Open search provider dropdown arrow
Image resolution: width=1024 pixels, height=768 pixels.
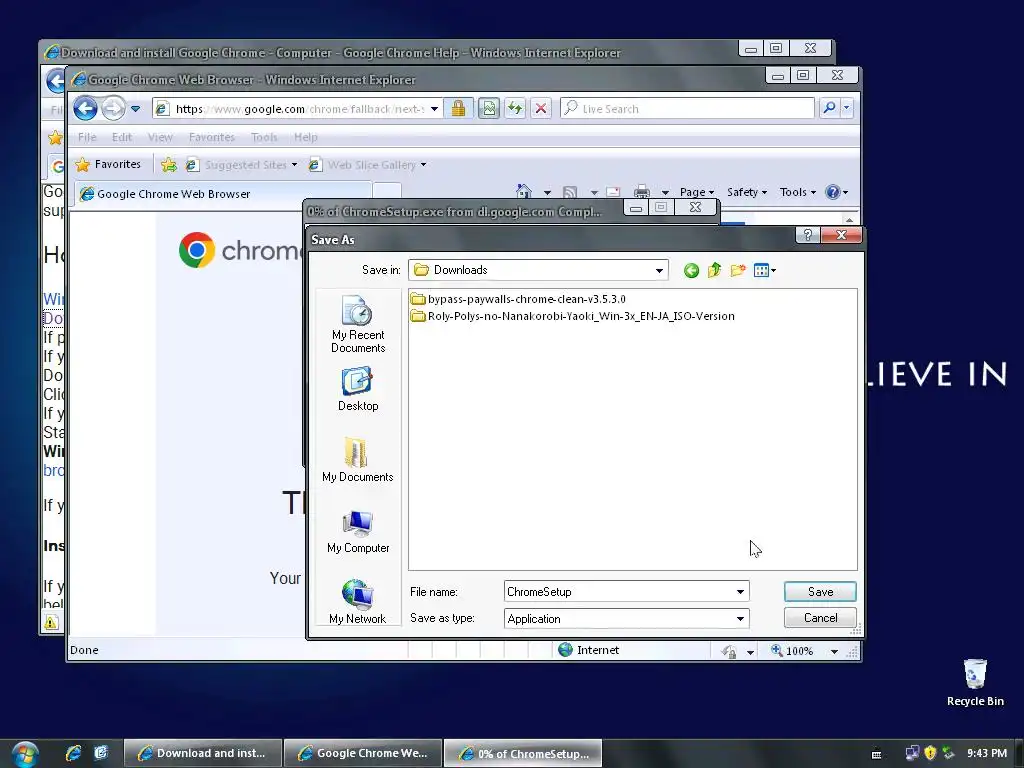click(x=846, y=108)
